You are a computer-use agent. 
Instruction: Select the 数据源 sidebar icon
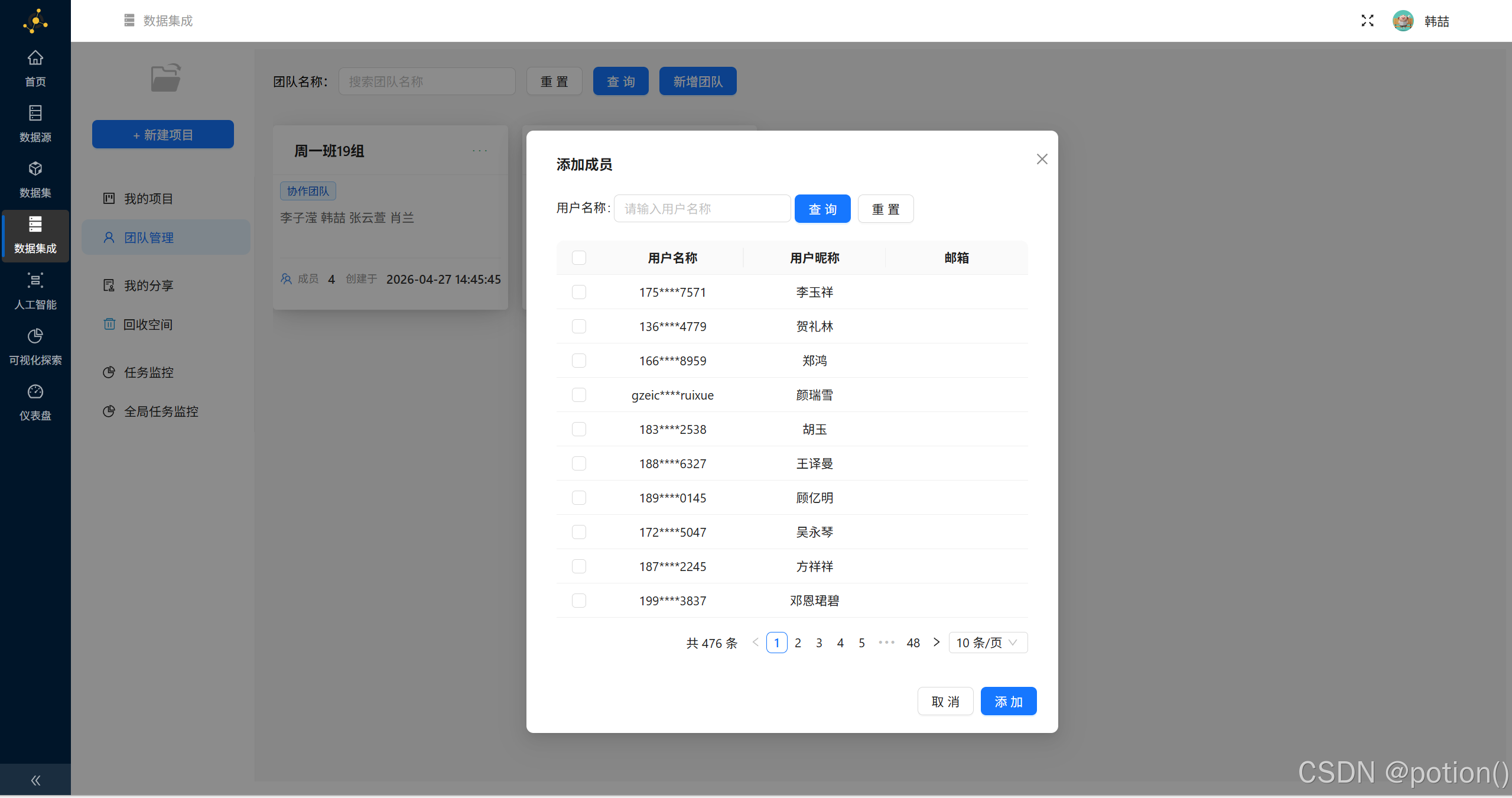coord(35,122)
